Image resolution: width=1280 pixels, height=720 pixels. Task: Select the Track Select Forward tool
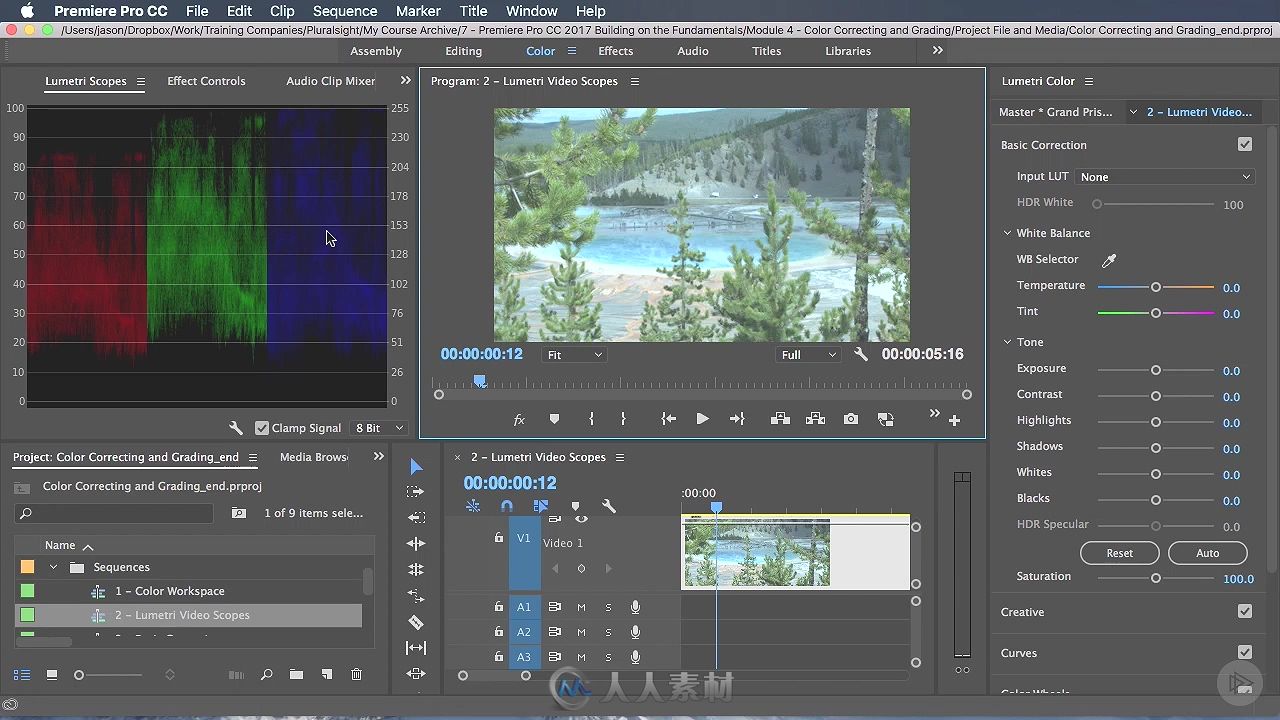coord(416,492)
